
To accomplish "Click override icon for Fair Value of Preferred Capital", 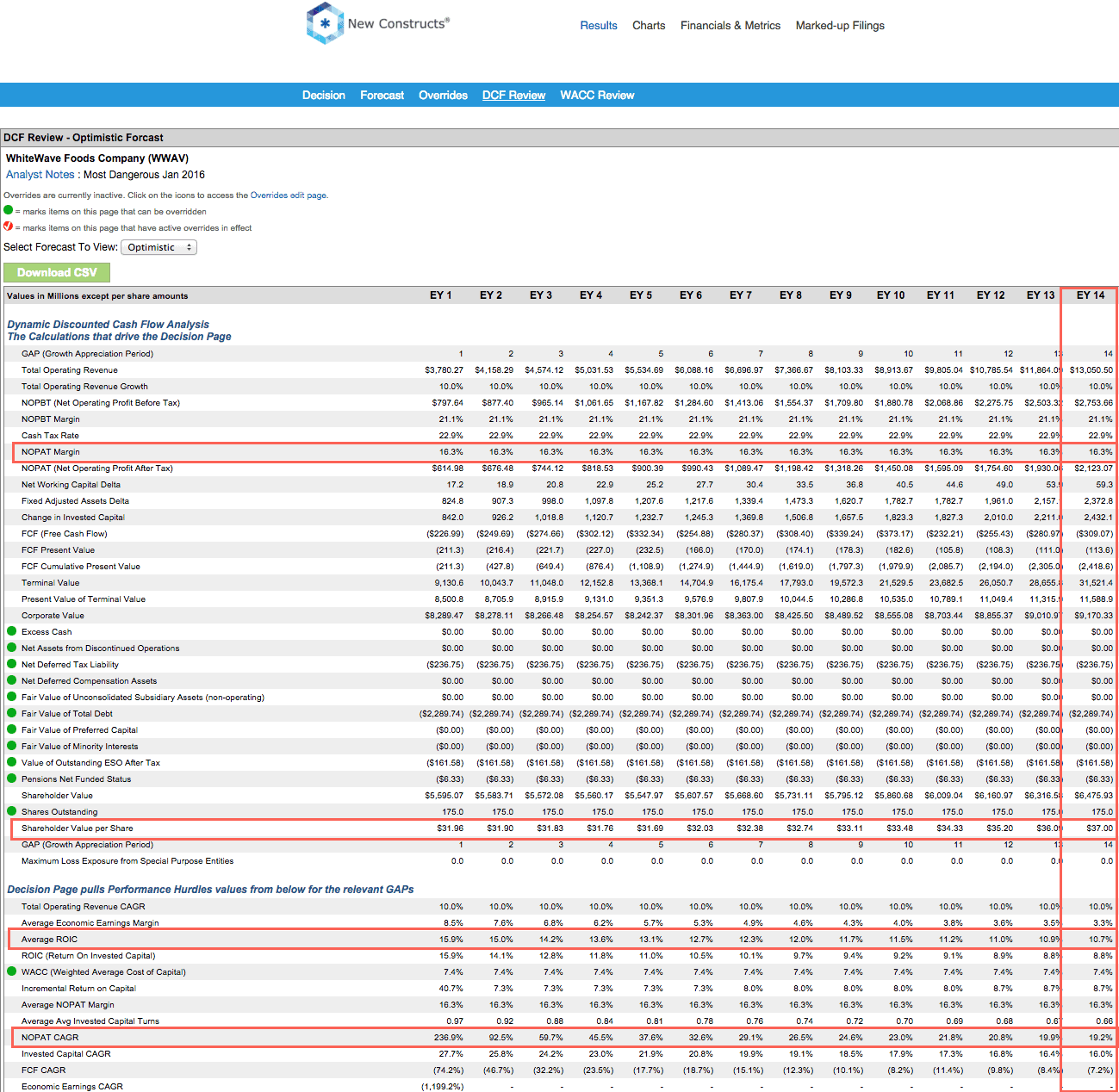I will pos(12,729).
